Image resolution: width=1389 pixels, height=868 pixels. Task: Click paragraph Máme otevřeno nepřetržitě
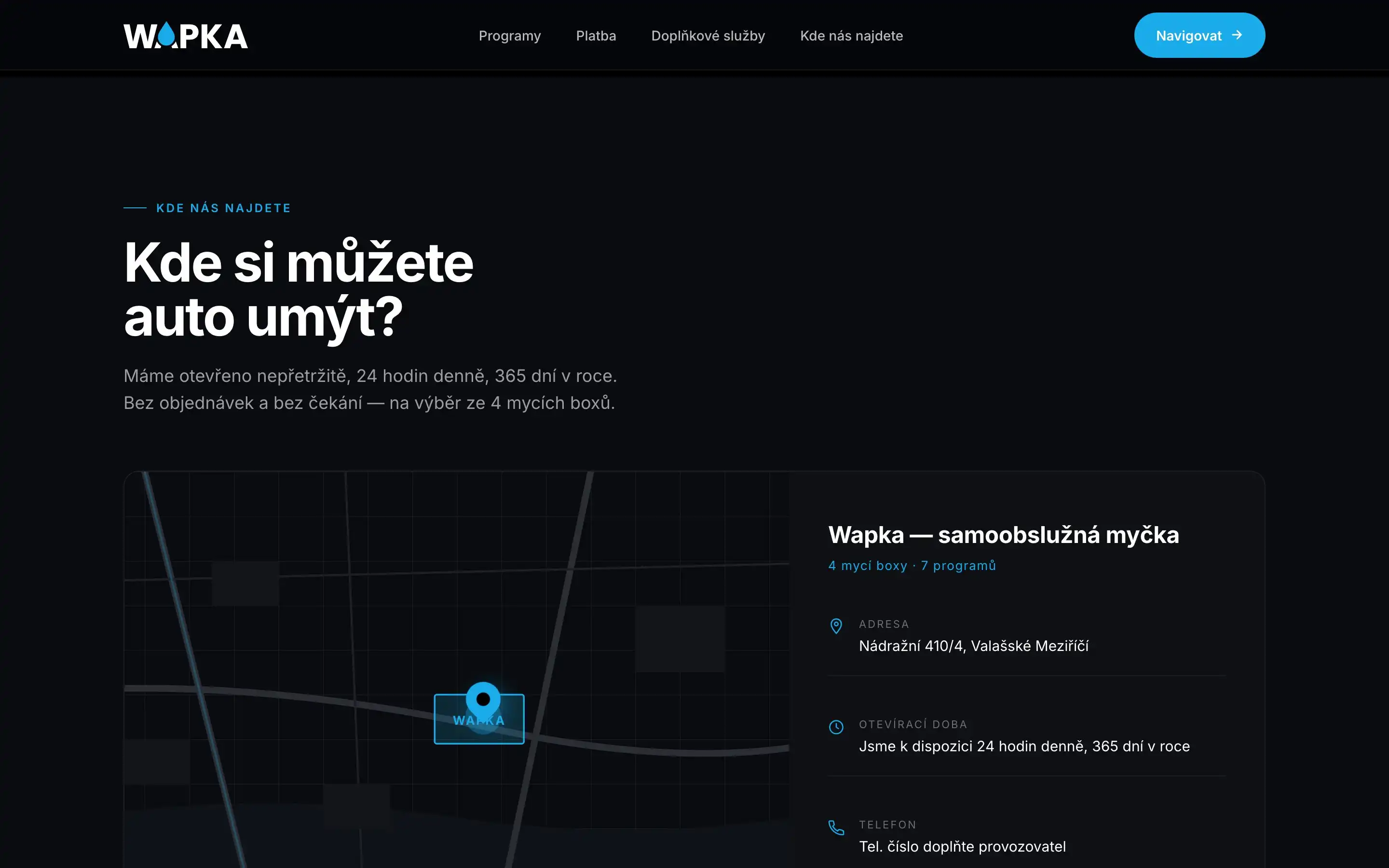370,389
